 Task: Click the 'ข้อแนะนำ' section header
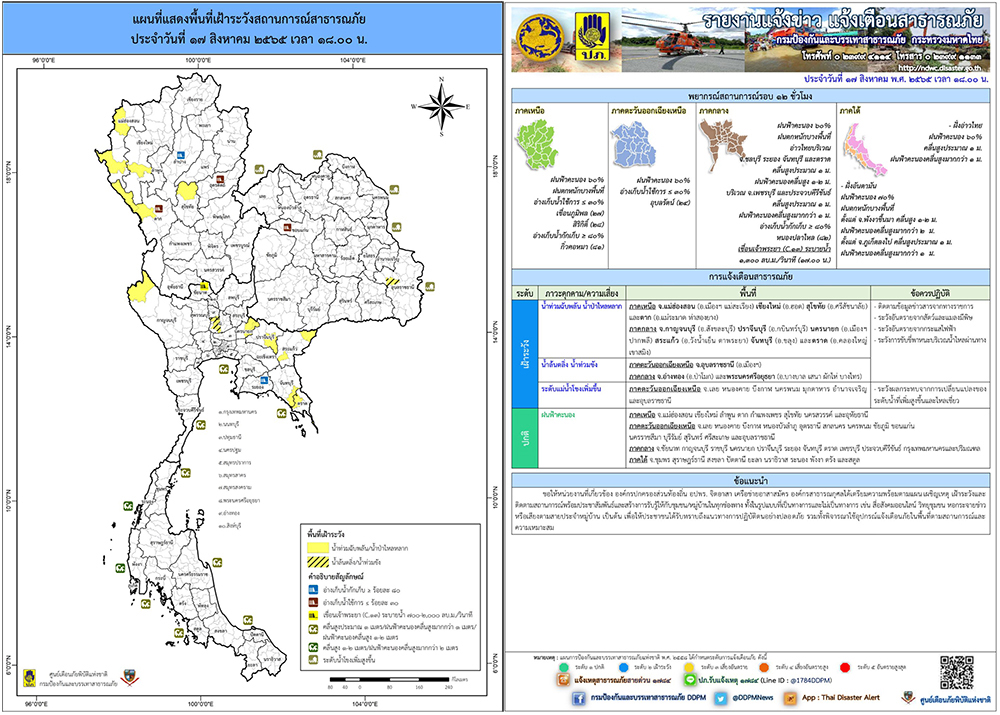[x=750, y=480]
